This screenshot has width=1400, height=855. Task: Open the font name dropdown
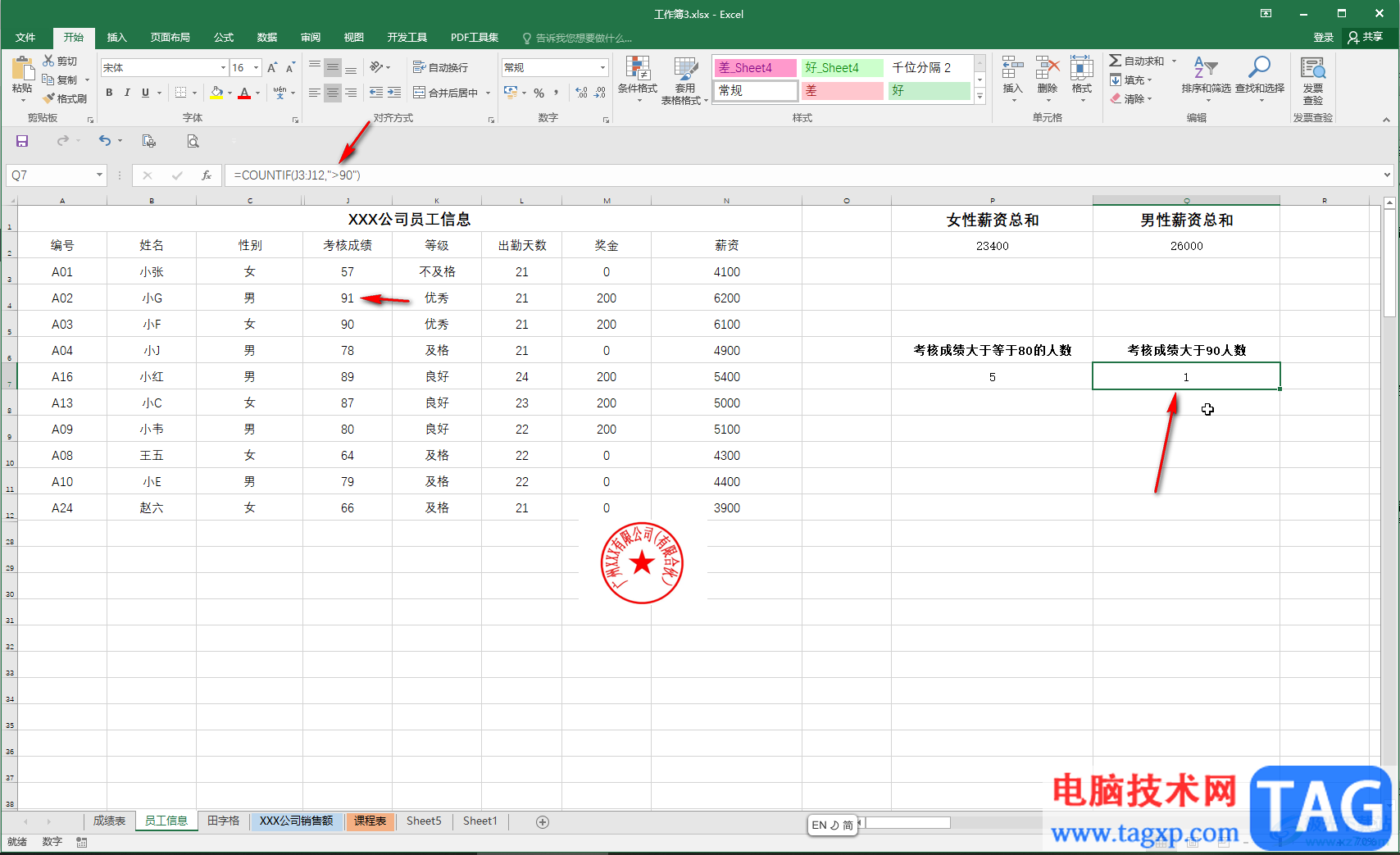tap(223, 68)
